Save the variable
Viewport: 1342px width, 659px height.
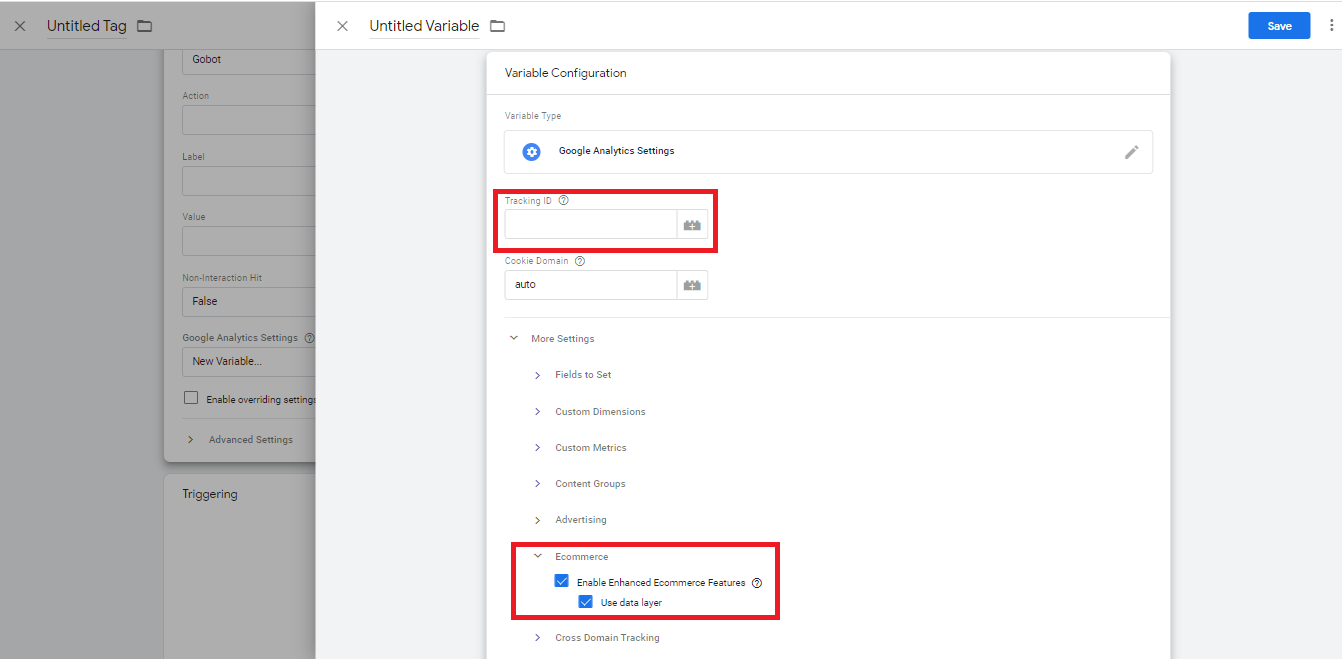1279,26
